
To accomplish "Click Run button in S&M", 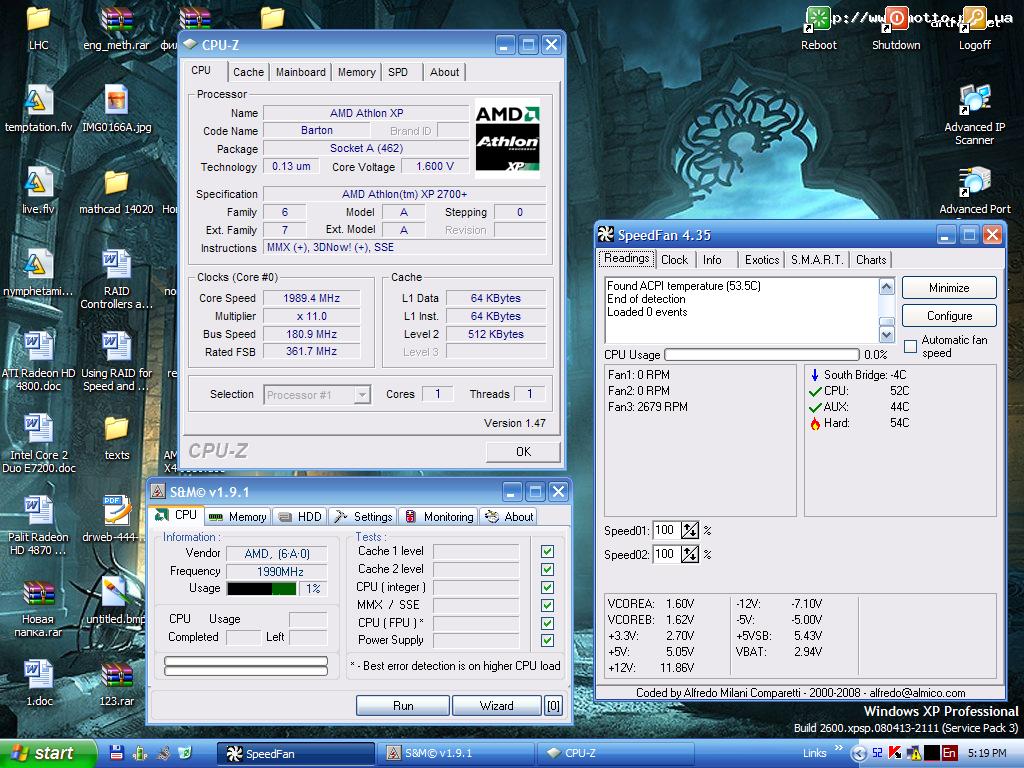I will coord(403,705).
